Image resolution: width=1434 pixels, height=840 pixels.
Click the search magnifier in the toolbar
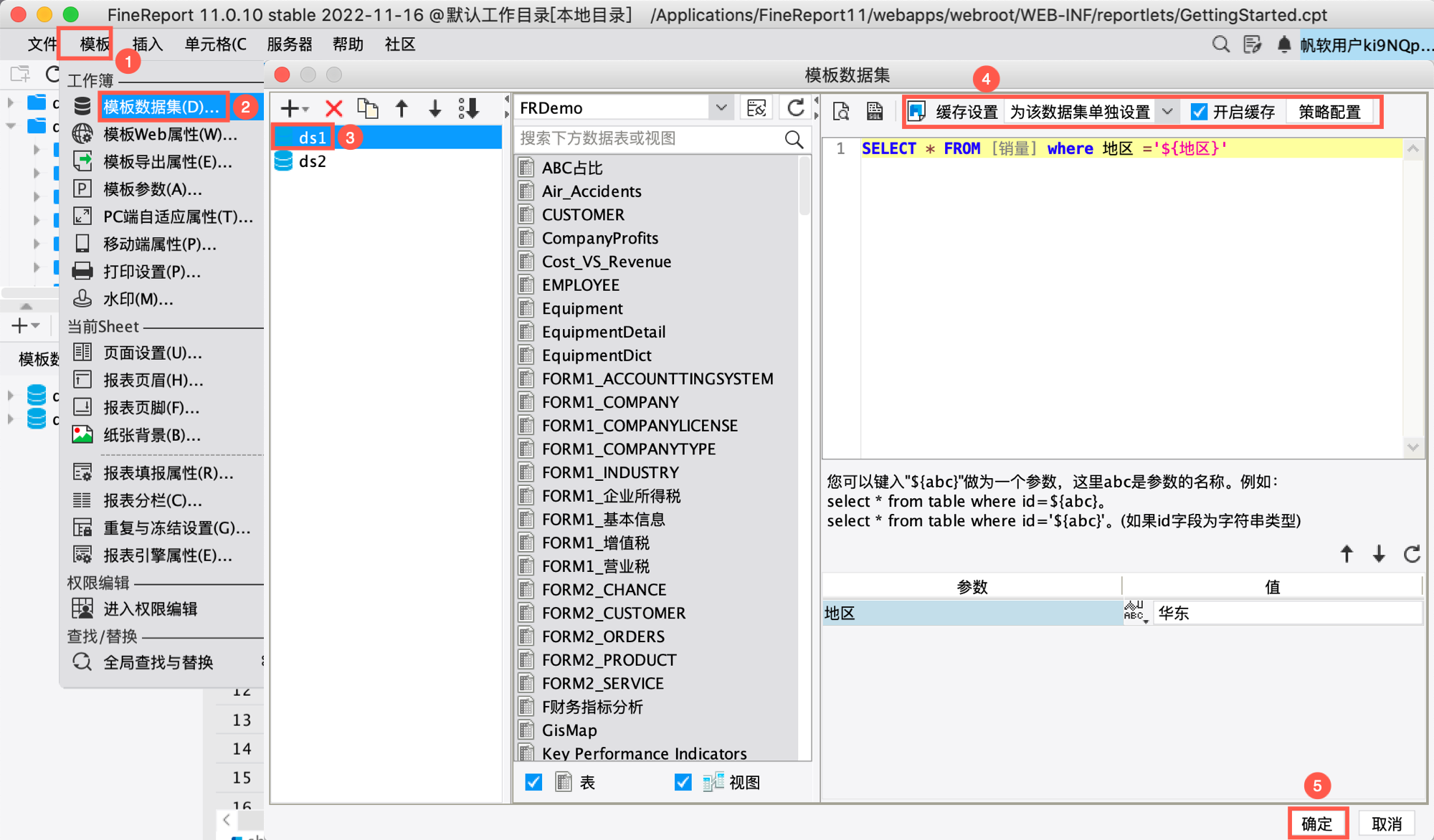coord(1220,44)
